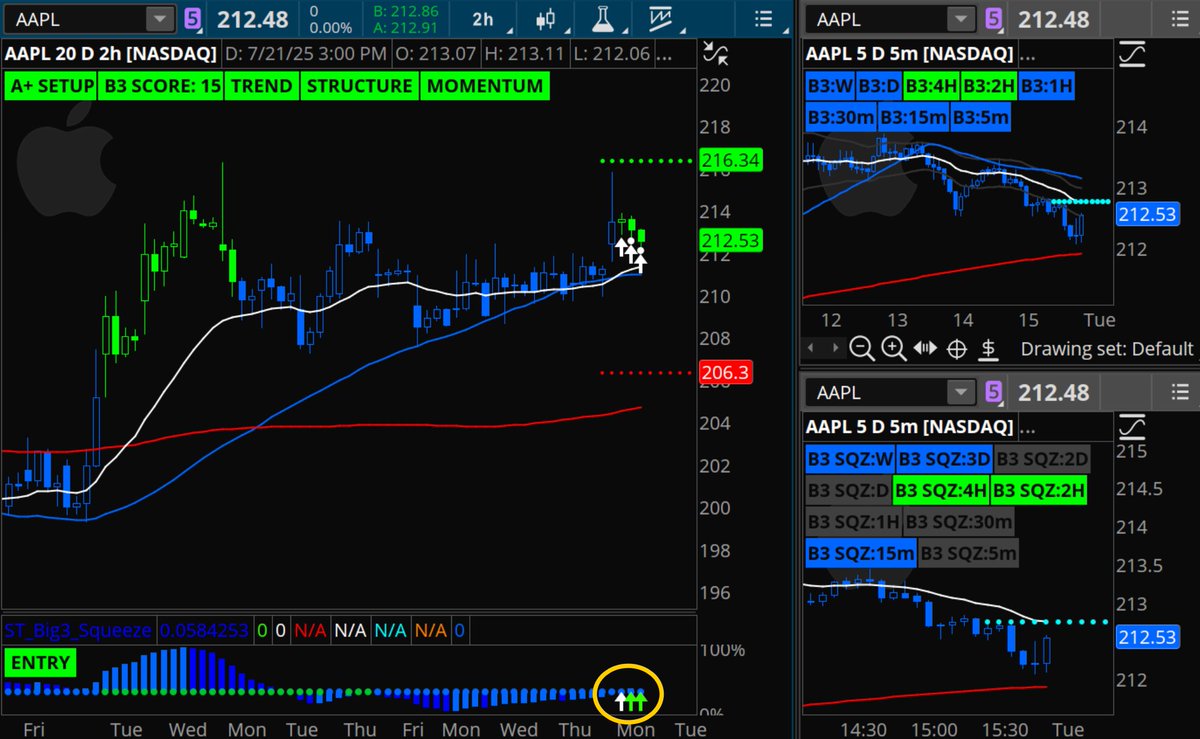Click the B3 SQZ:2D label

coord(1042,460)
